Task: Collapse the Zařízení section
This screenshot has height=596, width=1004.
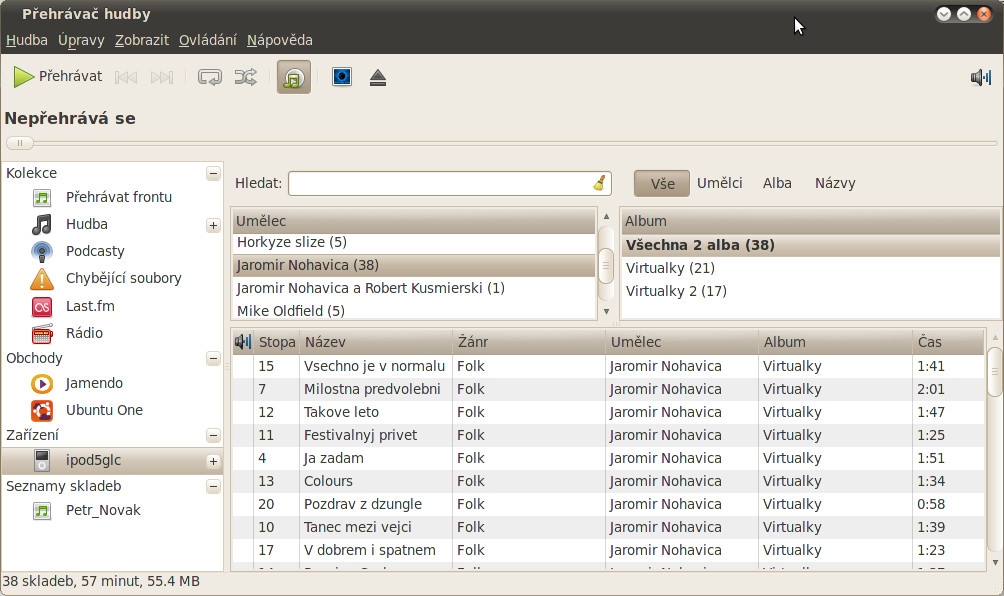Action: click(x=213, y=436)
